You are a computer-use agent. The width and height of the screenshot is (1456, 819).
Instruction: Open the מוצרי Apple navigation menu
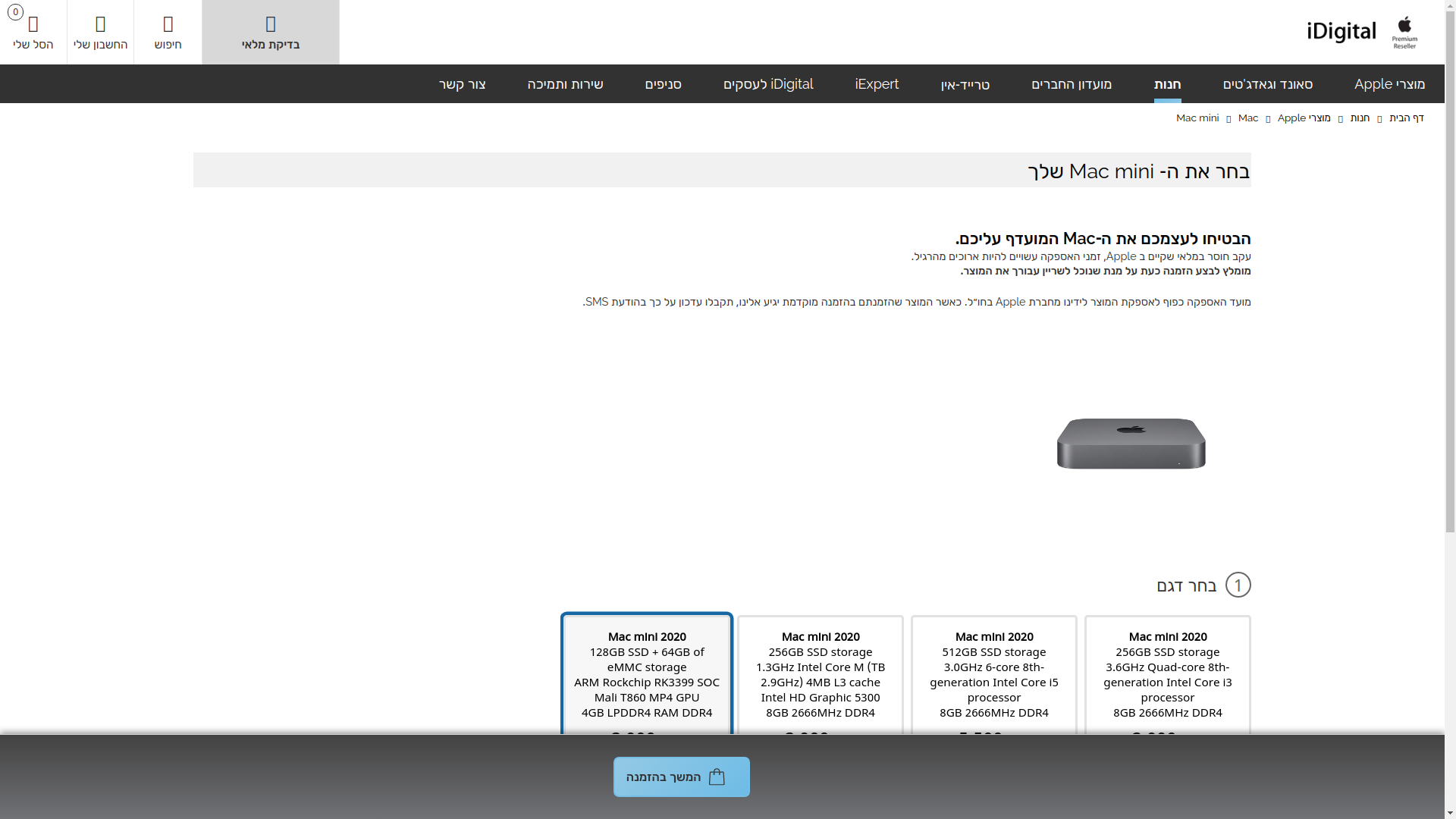pos(1390,83)
